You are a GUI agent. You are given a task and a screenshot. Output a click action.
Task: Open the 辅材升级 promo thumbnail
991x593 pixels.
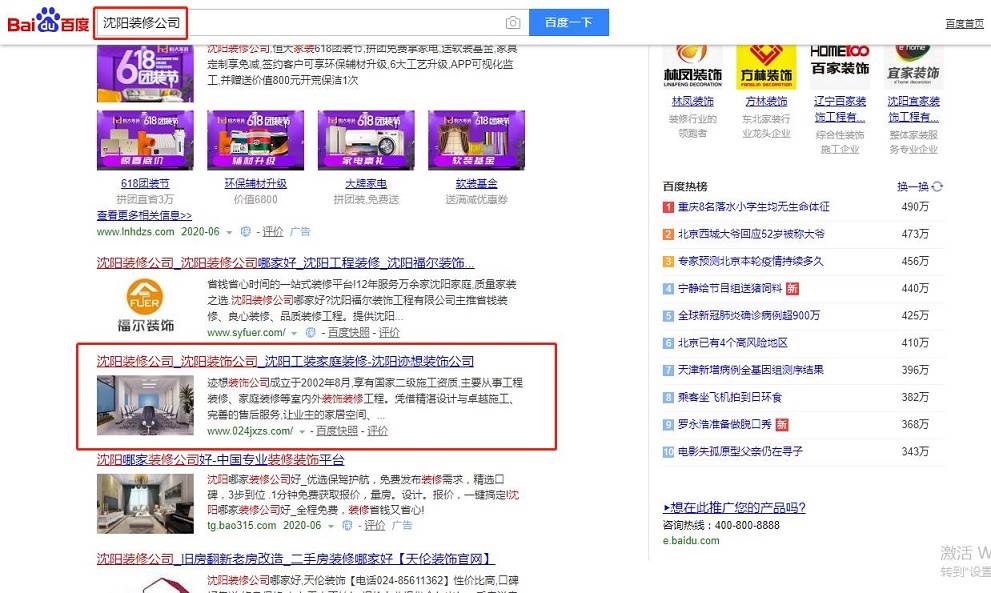(x=255, y=140)
